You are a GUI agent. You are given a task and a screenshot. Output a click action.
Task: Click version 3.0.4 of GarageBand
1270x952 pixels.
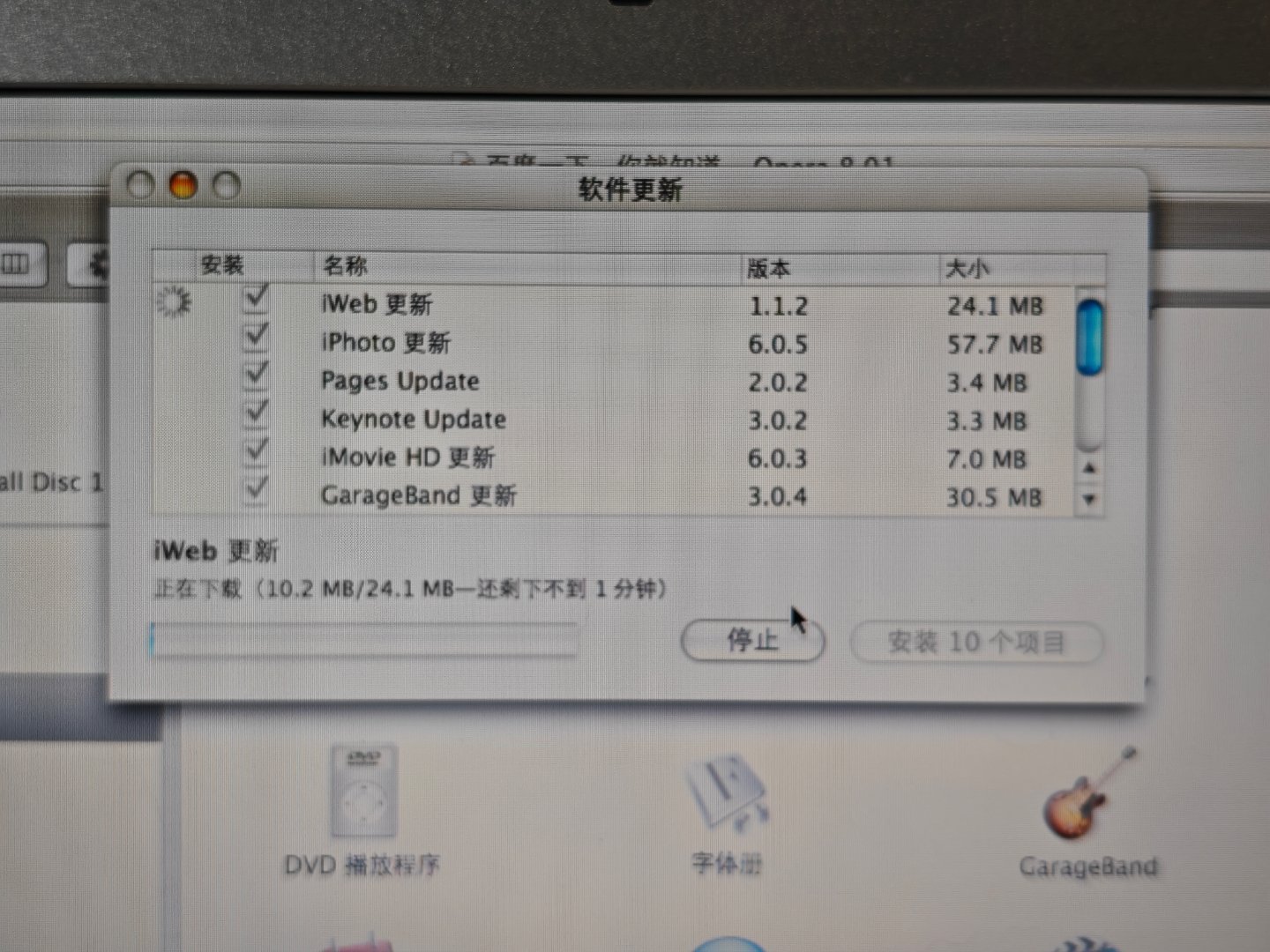click(778, 496)
